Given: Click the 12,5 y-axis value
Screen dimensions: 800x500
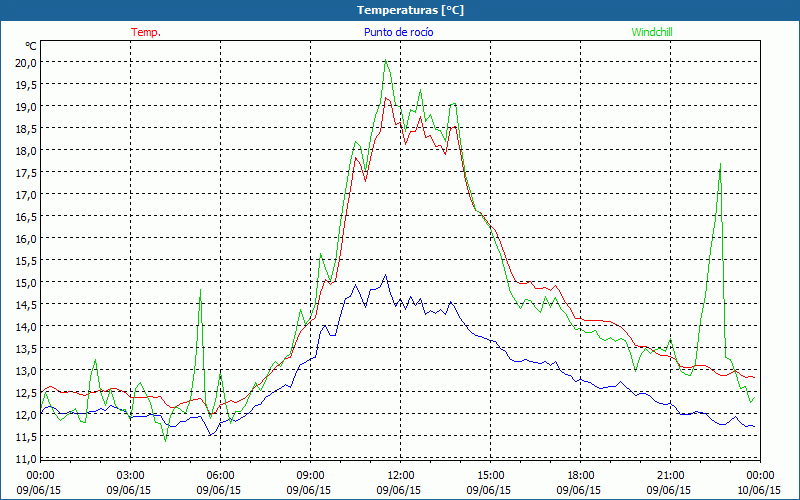Looking at the screenshot, I should pyautogui.click(x=26, y=393).
